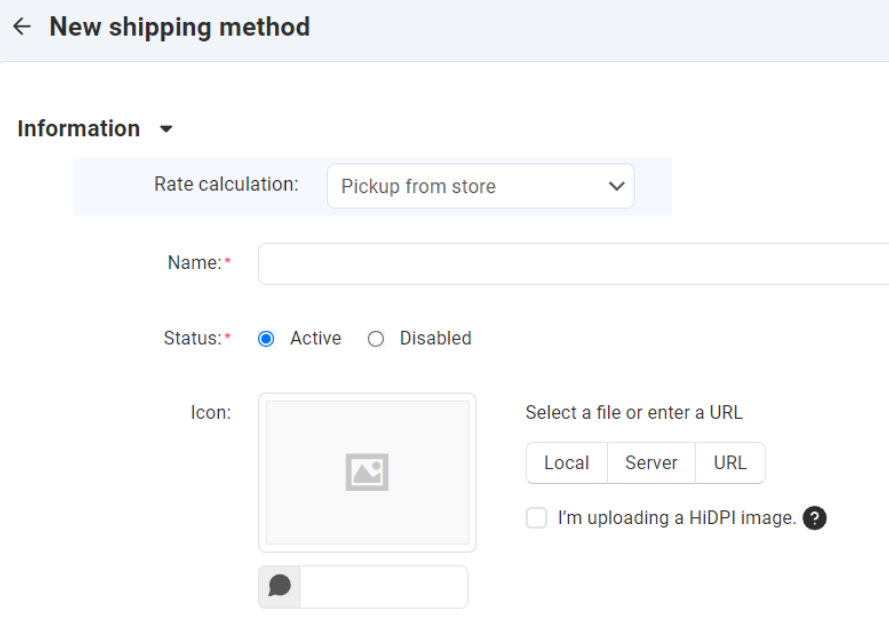889x633 pixels.
Task: Click the New shipping method page title
Action: pyautogui.click(x=180, y=27)
